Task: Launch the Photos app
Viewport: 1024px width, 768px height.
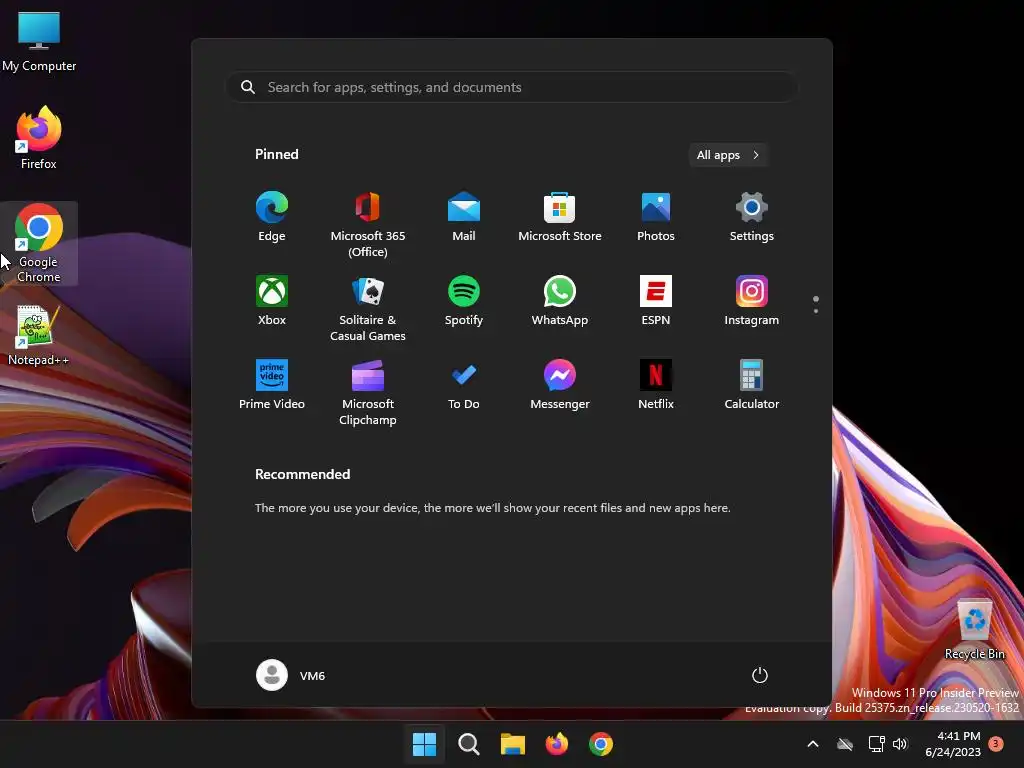Action: click(656, 217)
